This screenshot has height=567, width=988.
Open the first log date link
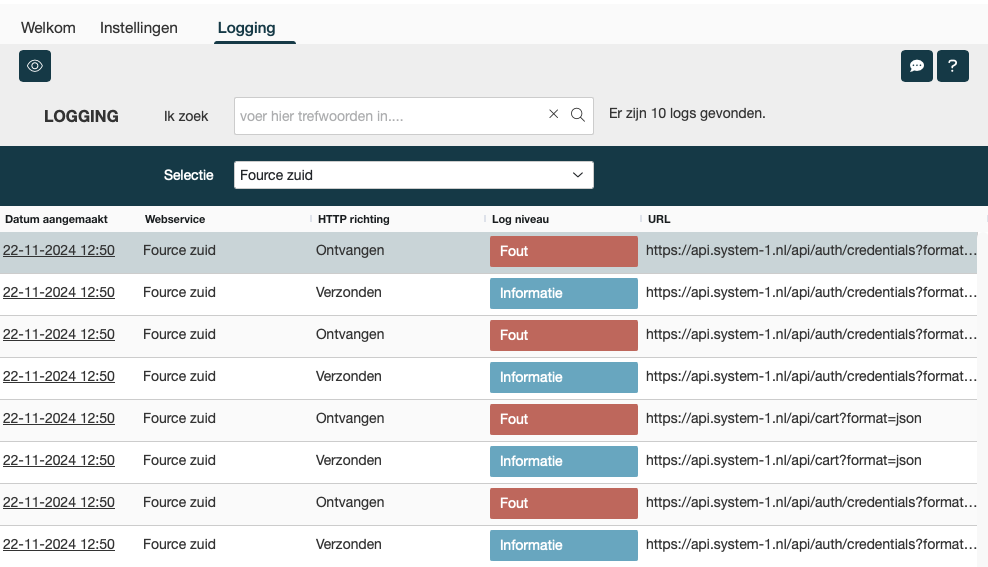(59, 251)
